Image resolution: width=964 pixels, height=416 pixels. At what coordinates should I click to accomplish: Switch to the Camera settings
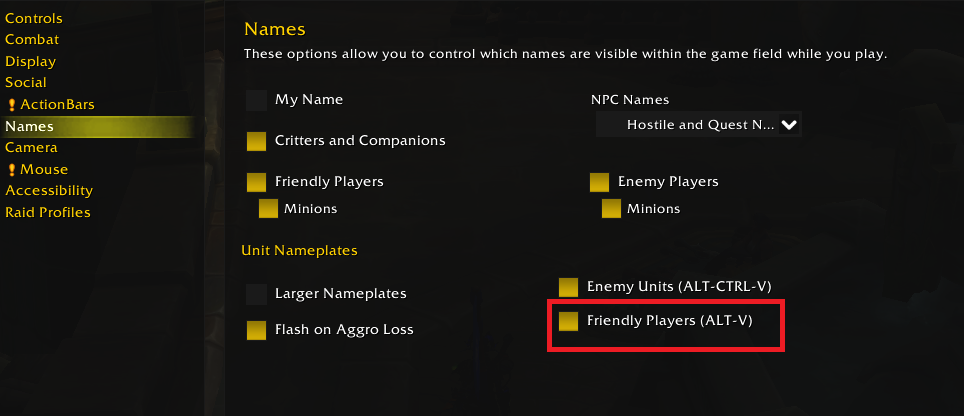click(x=31, y=148)
